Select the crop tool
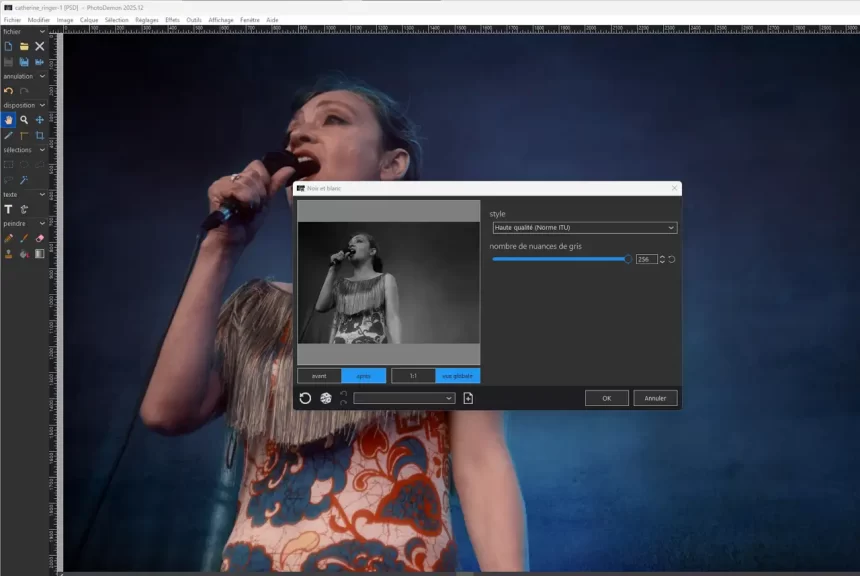This screenshot has width=860, height=576. pyautogui.click(x=40, y=135)
